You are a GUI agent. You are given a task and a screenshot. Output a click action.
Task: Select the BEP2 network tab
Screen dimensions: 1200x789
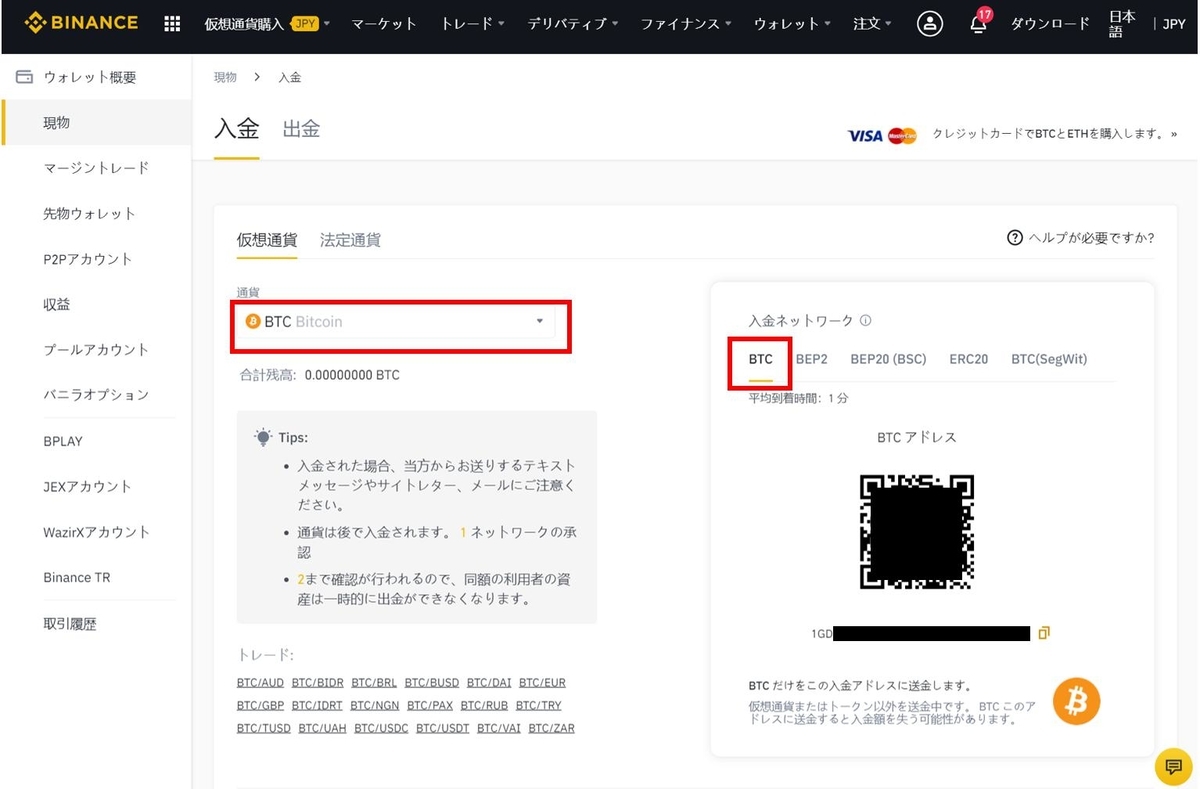pos(812,359)
